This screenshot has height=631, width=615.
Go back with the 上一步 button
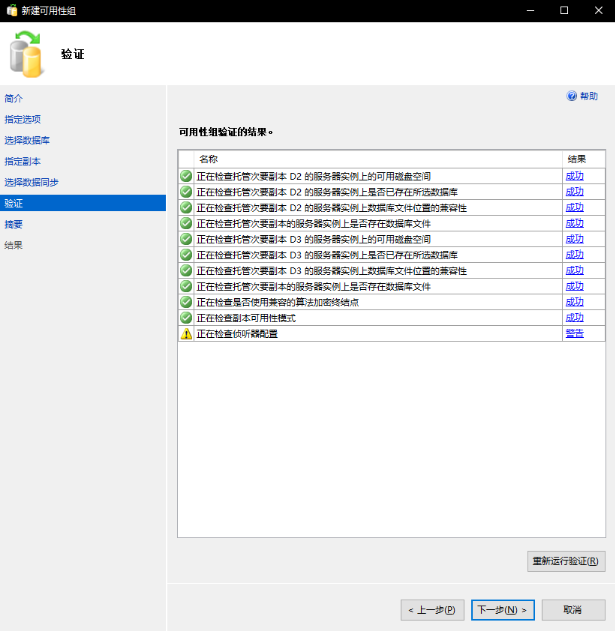[432, 609]
